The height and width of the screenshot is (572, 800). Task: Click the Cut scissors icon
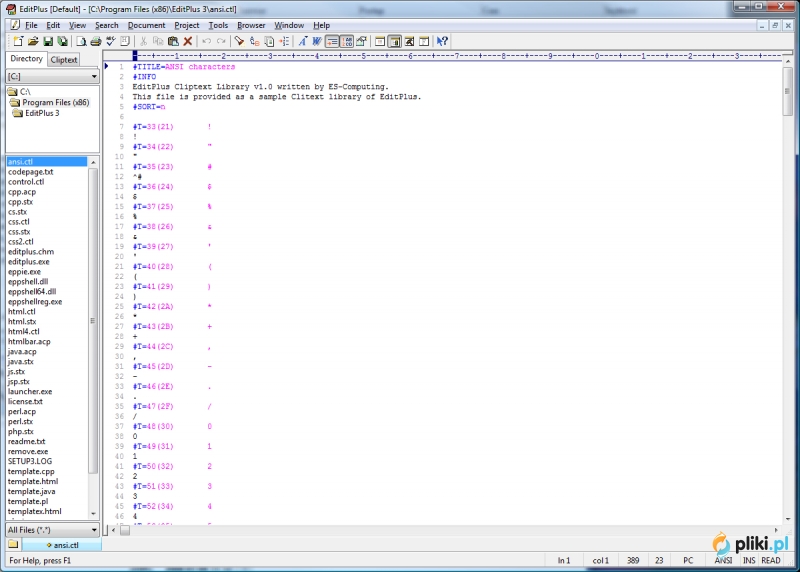tap(143, 41)
